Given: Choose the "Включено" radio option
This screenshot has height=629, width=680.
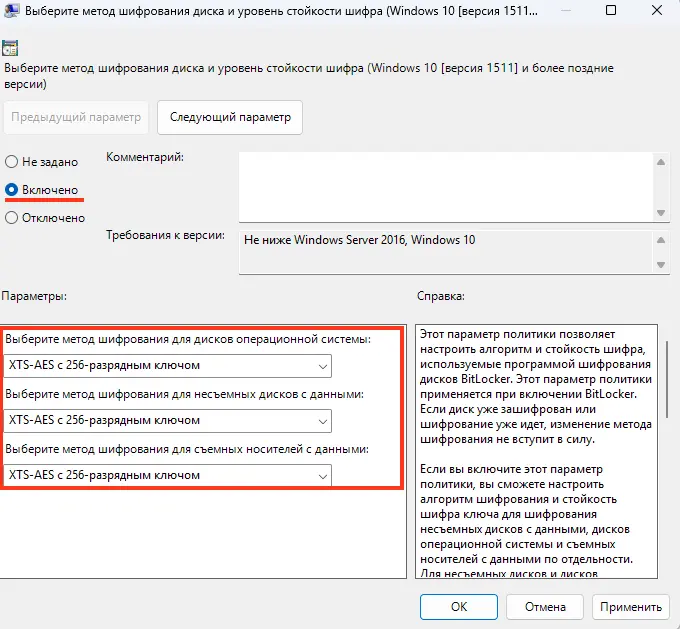Looking at the screenshot, I should (12, 189).
